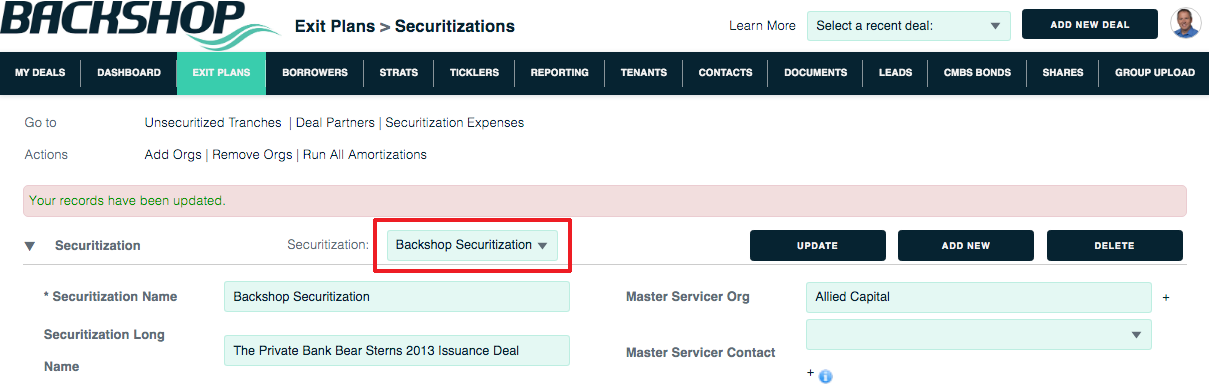Open the Dashboard tab

[x=129, y=73]
